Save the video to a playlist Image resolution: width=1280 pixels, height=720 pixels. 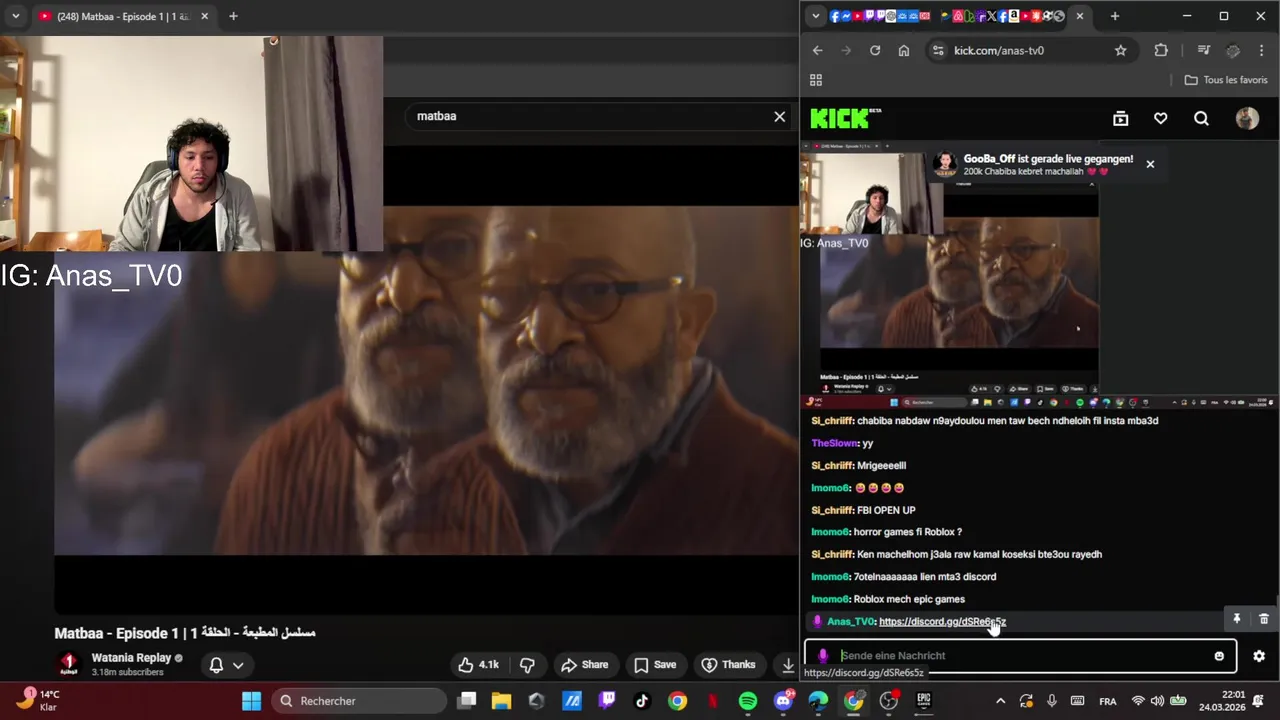pos(656,664)
